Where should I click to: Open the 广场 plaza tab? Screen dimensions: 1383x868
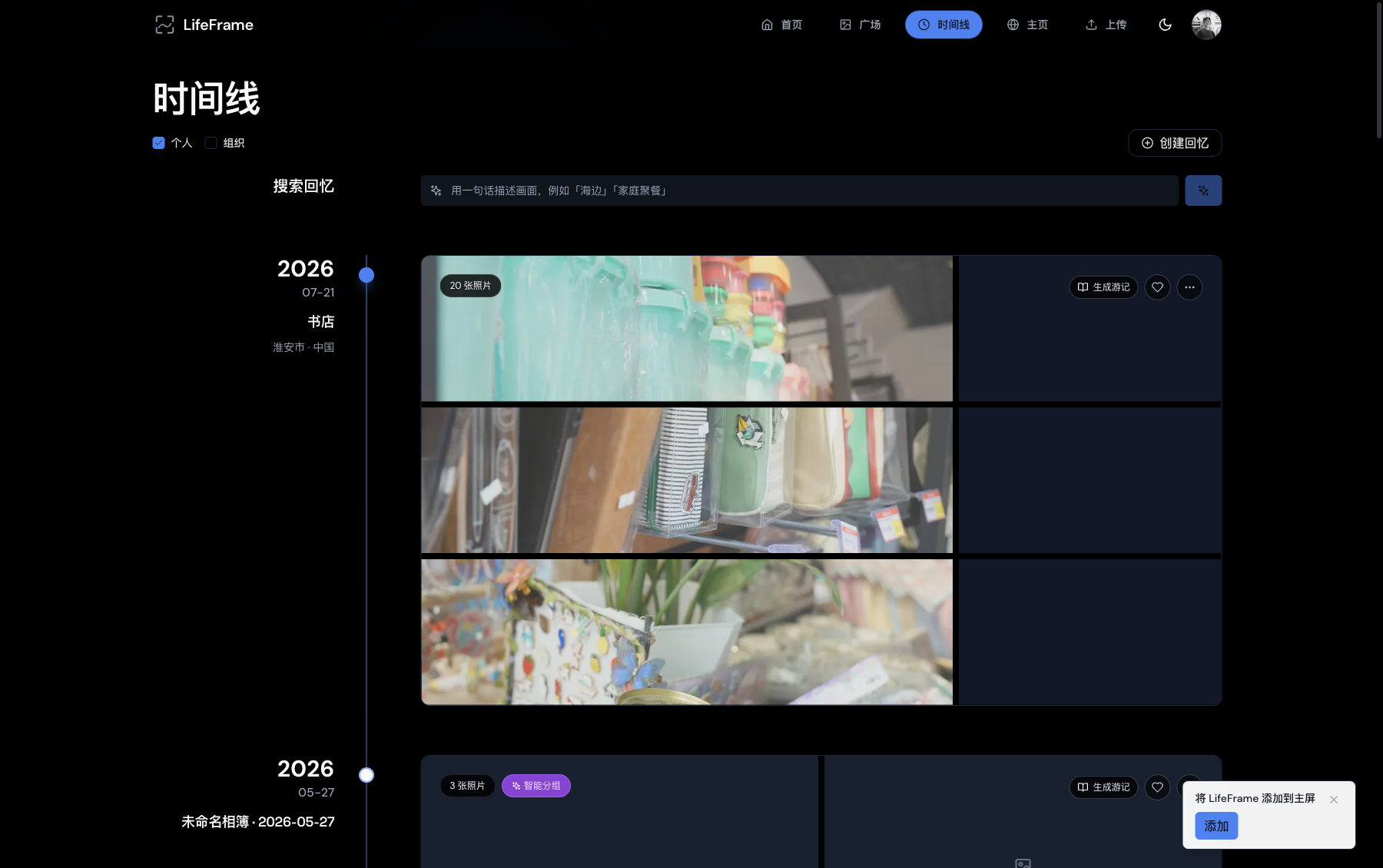pyautogui.click(x=860, y=25)
